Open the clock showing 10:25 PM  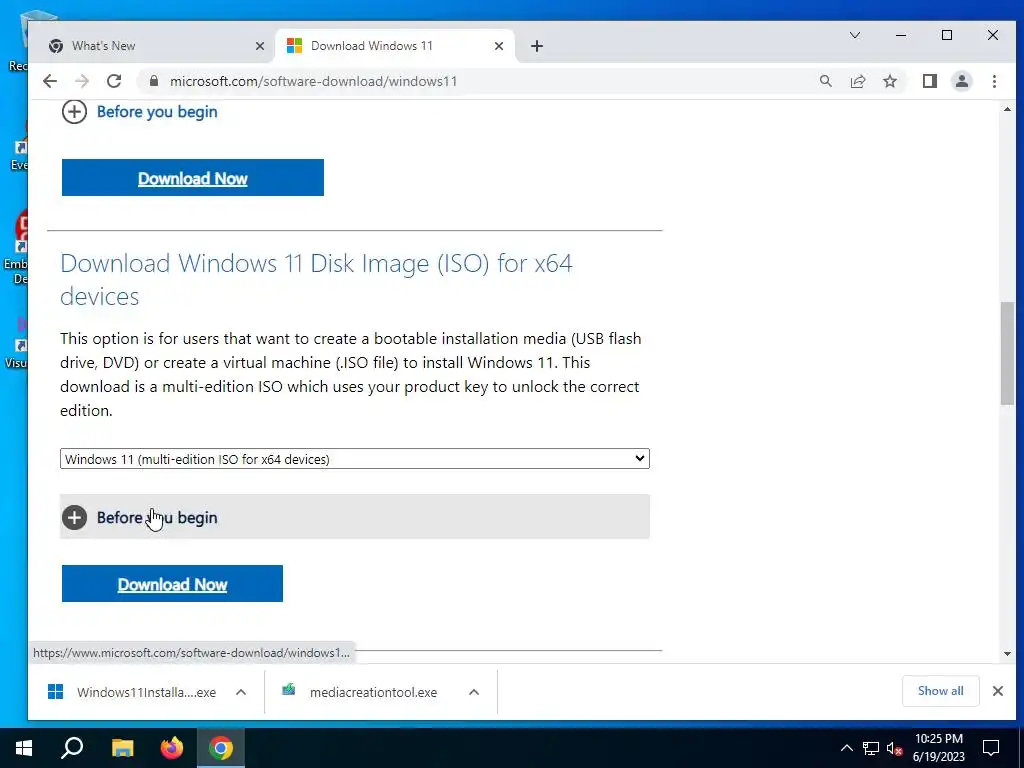[938, 748]
